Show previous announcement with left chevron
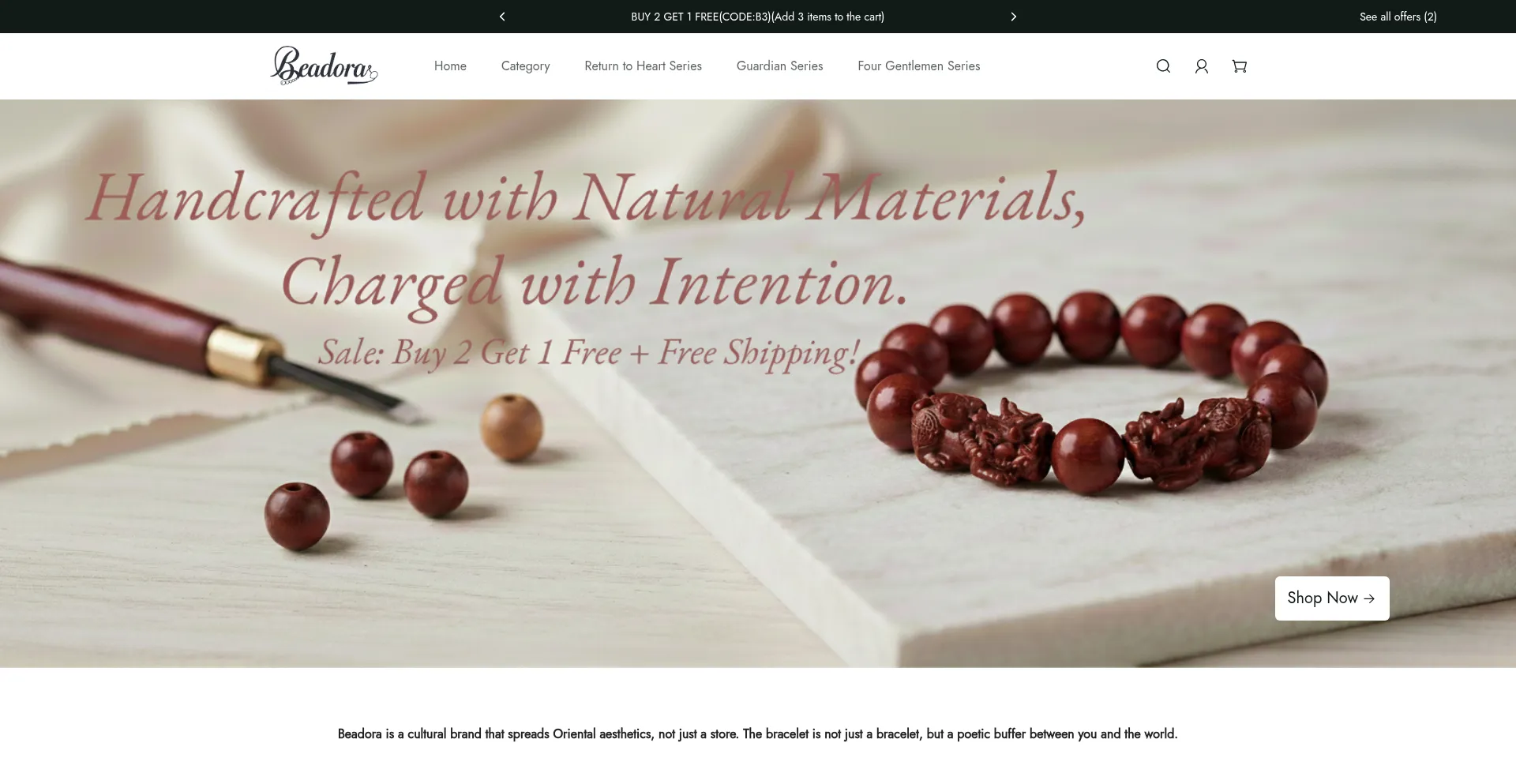The image size is (1516, 784). [x=502, y=17]
